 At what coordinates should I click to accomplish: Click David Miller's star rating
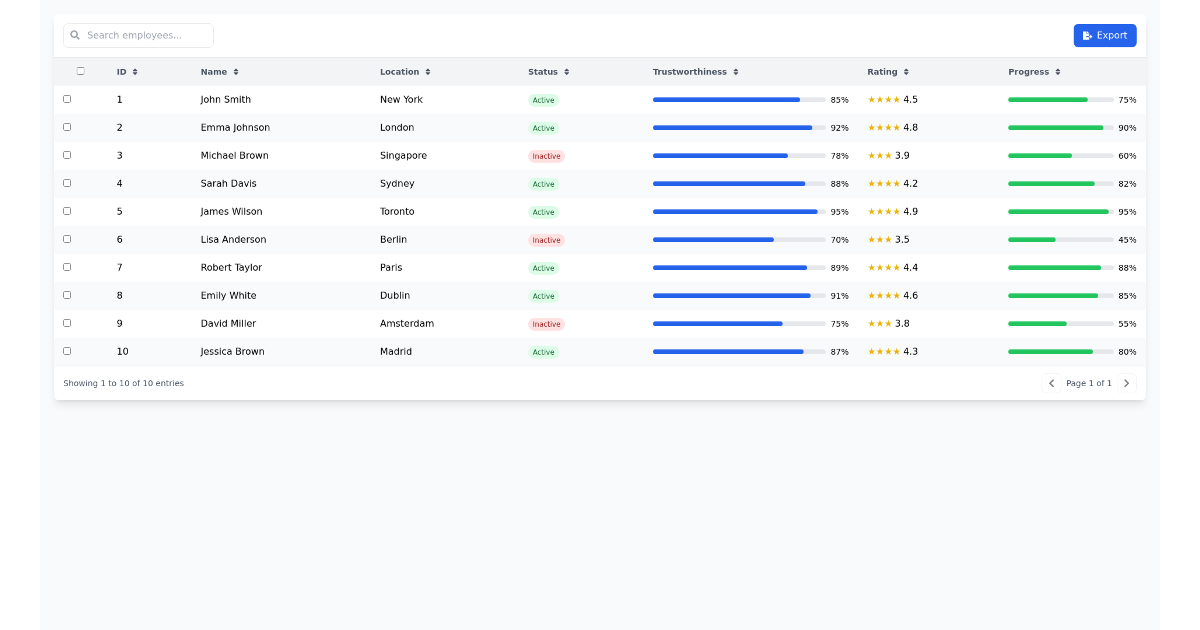click(x=879, y=324)
